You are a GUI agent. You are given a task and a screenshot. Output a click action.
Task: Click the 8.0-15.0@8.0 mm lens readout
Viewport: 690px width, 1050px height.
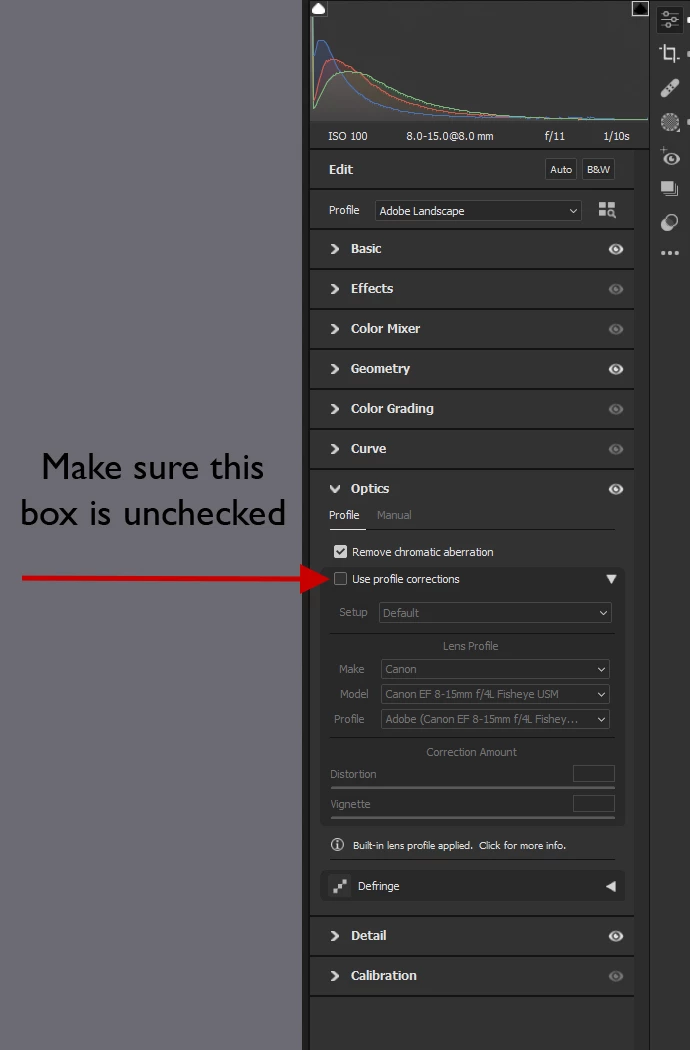click(450, 136)
